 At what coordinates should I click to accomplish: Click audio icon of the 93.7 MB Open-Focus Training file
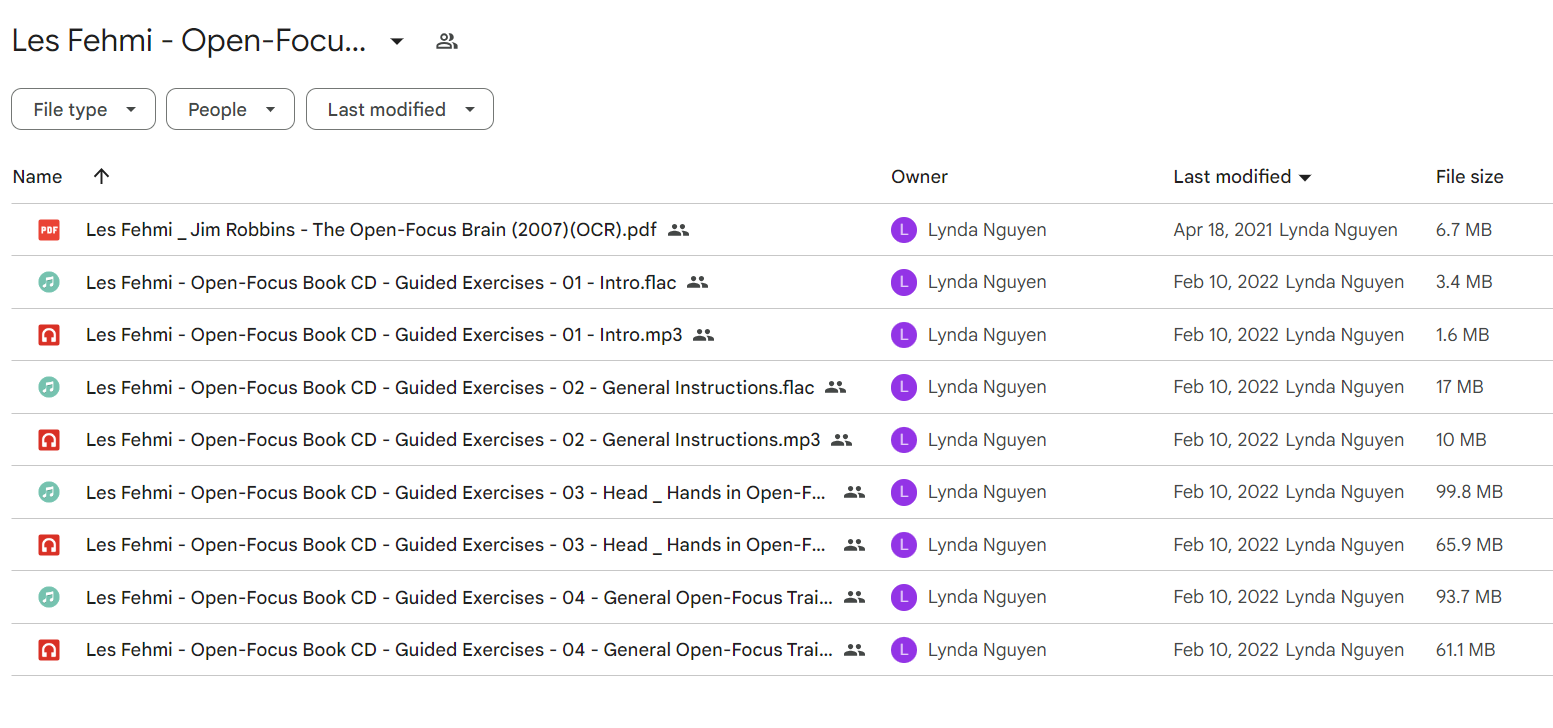(x=49, y=597)
